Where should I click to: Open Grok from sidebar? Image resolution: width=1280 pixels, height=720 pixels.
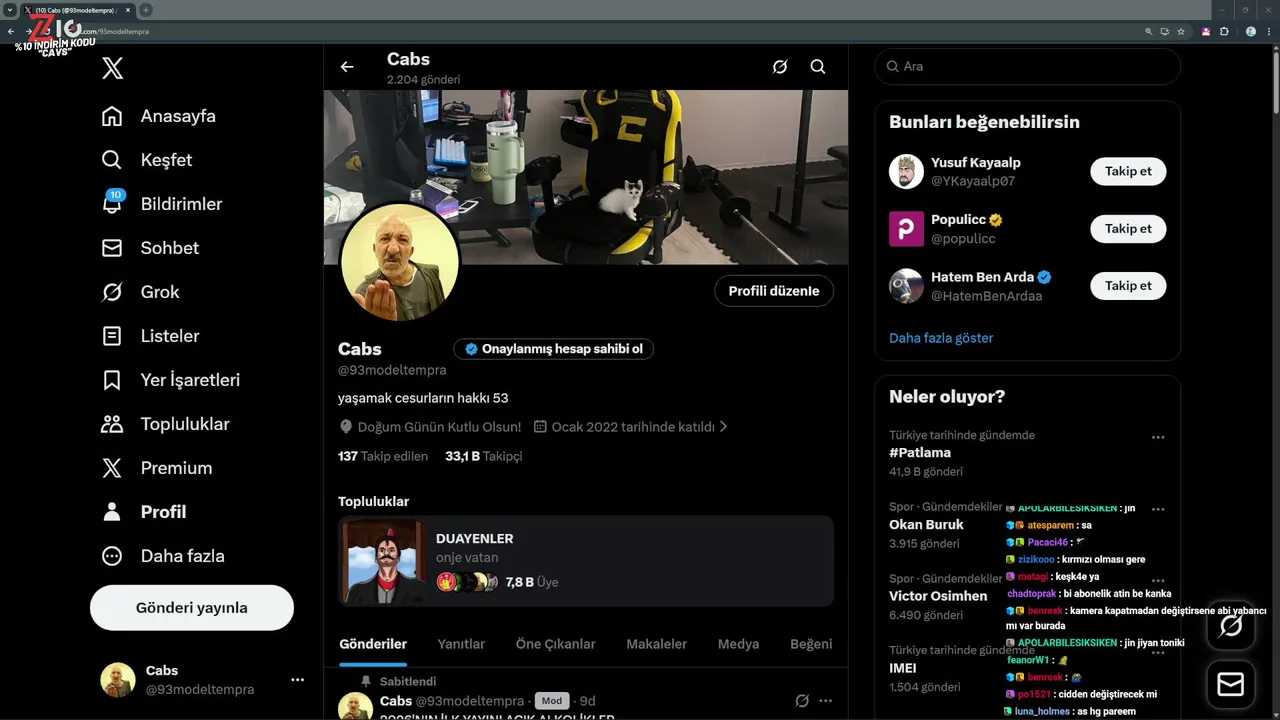(x=140, y=292)
